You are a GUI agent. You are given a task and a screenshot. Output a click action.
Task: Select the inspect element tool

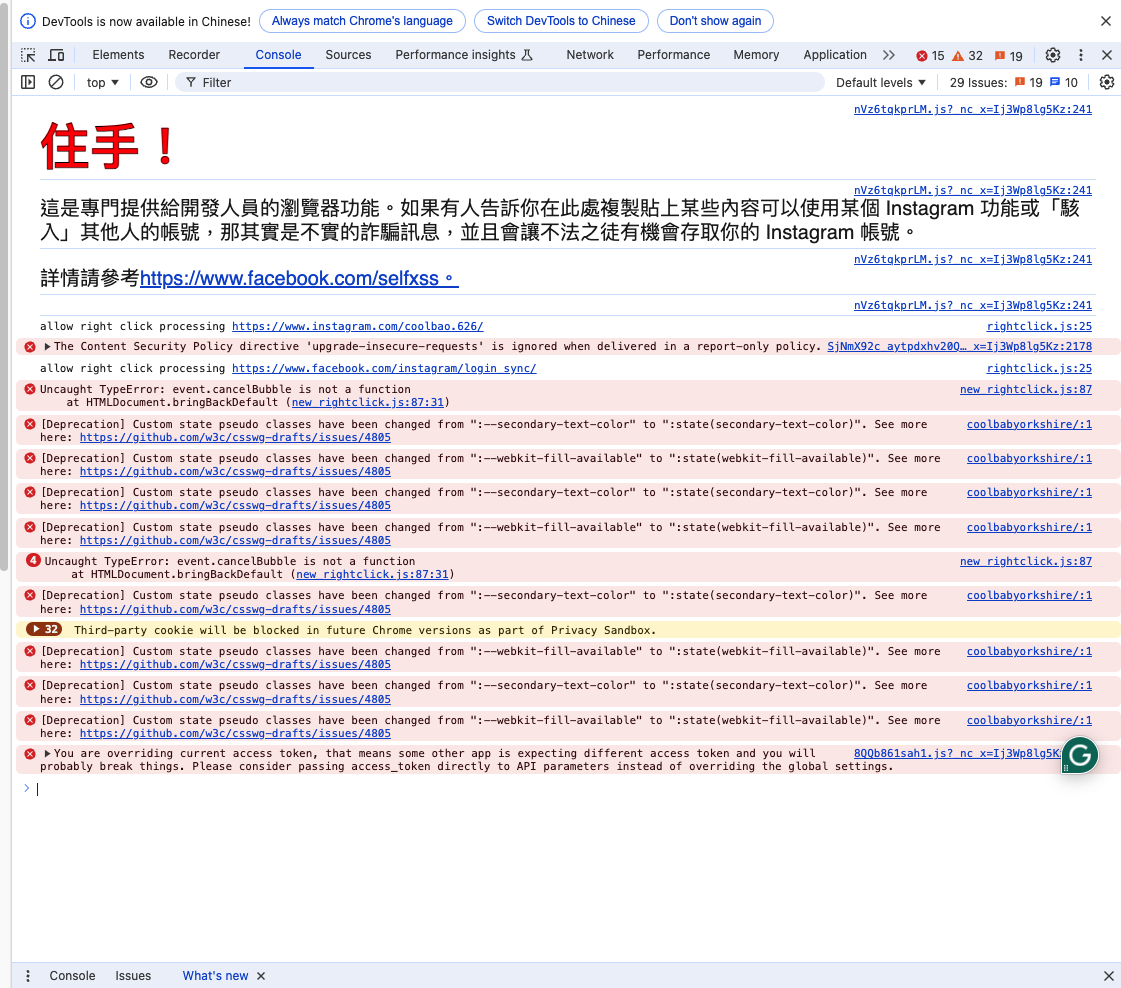coord(28,55)
